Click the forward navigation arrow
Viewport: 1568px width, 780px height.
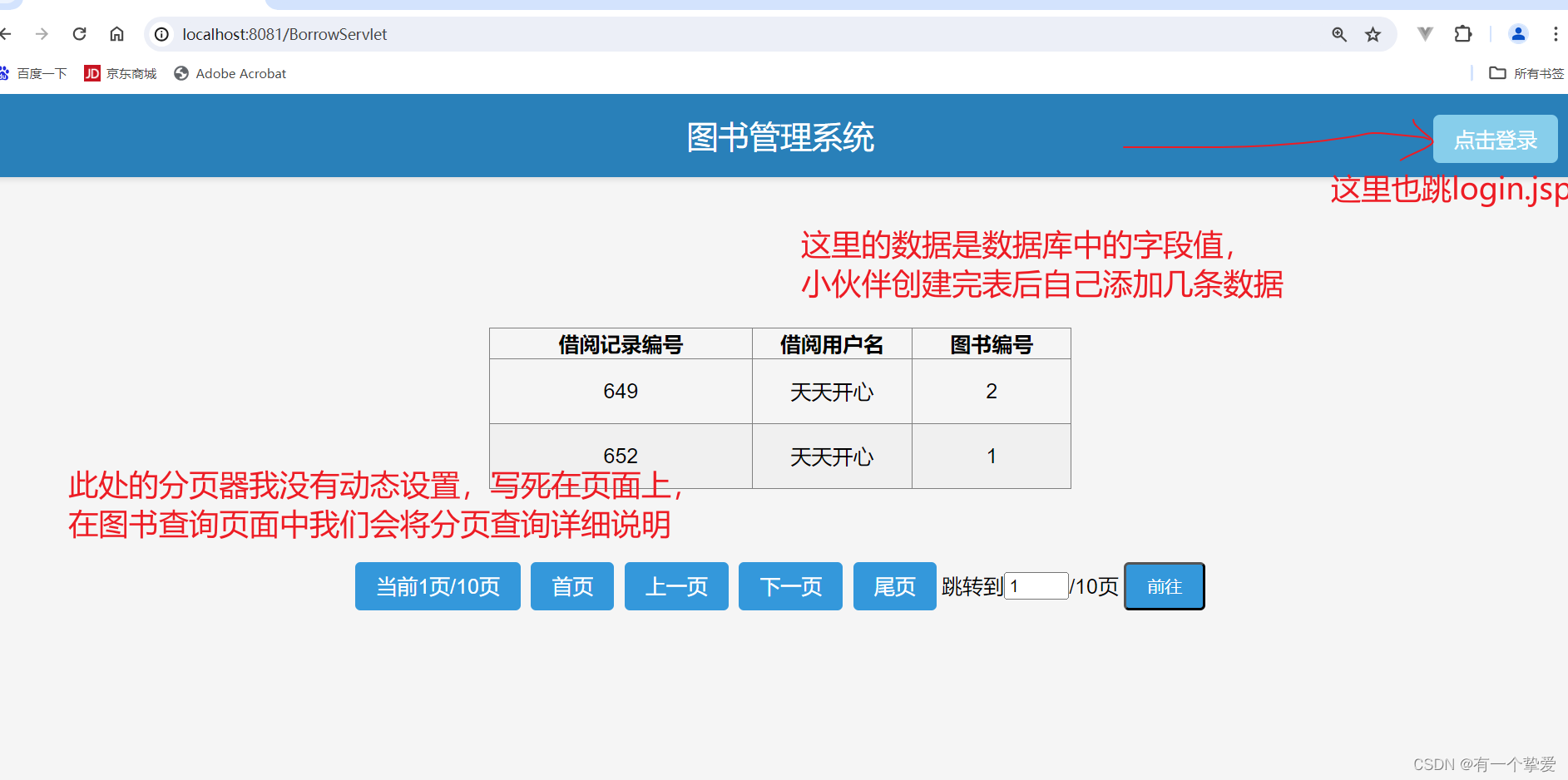tap(41, 34)
